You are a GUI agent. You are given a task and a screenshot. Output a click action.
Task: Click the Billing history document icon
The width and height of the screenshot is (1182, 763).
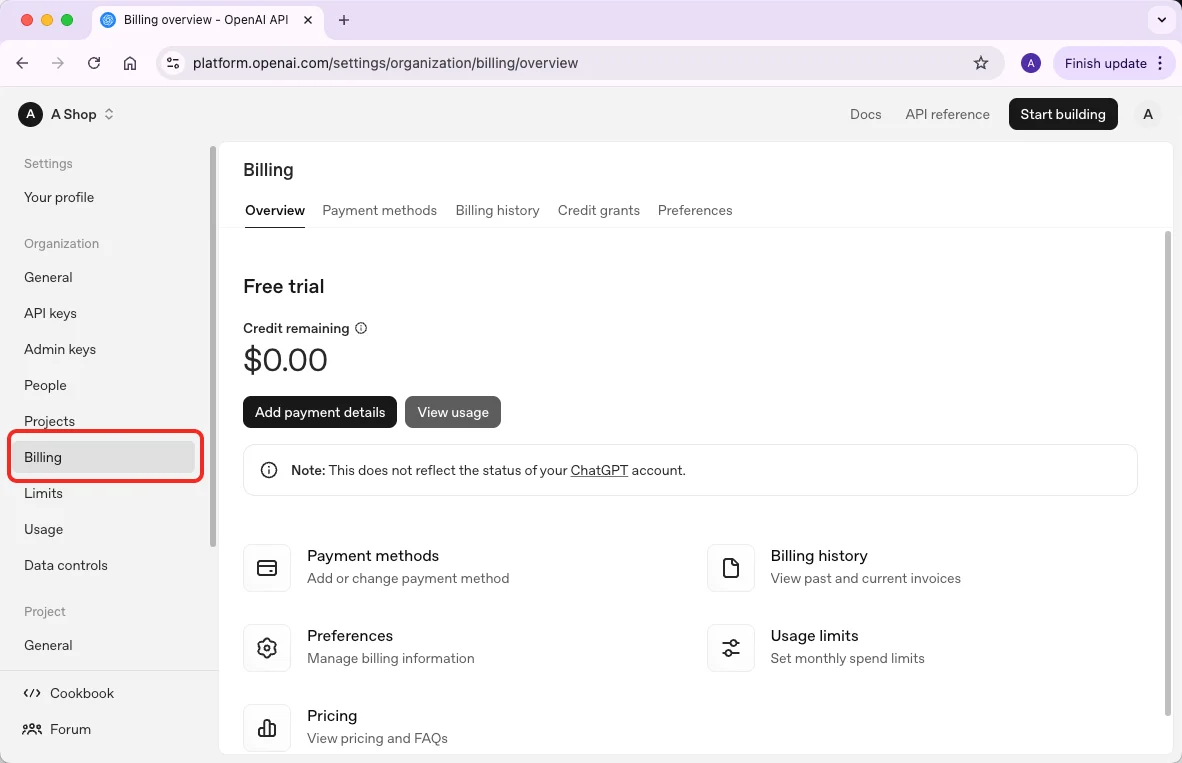coord(731,568)
